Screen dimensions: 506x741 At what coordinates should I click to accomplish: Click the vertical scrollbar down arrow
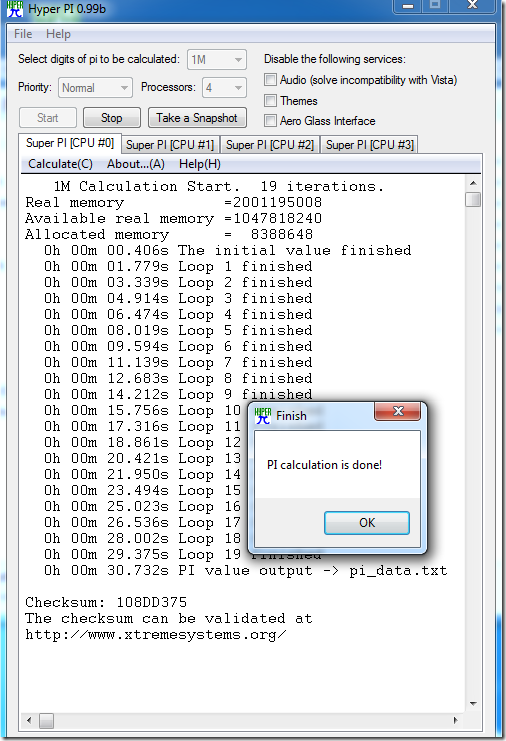click(473, 704)
